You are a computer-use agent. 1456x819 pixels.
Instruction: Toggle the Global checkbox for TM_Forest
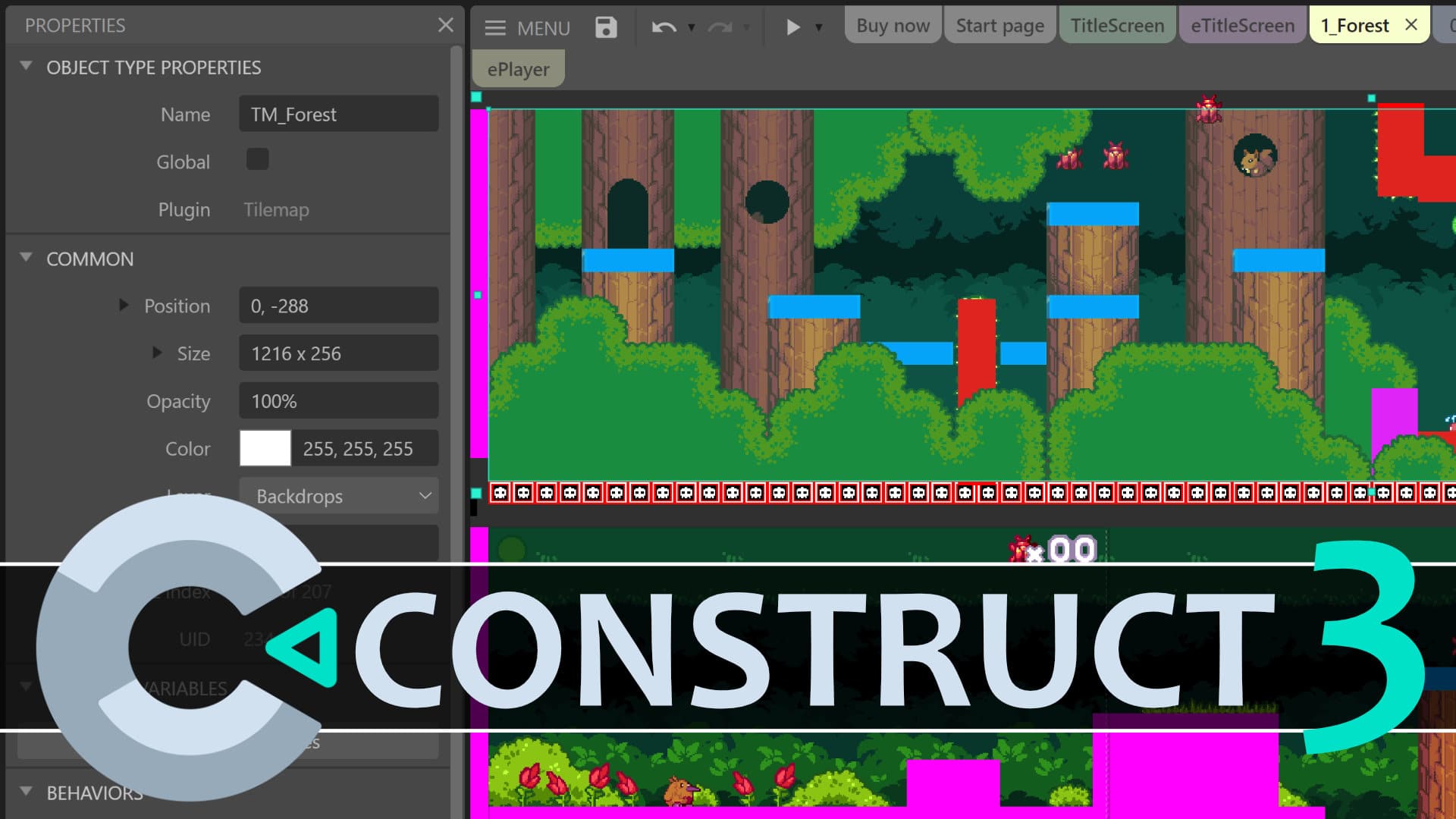[258, 161]
